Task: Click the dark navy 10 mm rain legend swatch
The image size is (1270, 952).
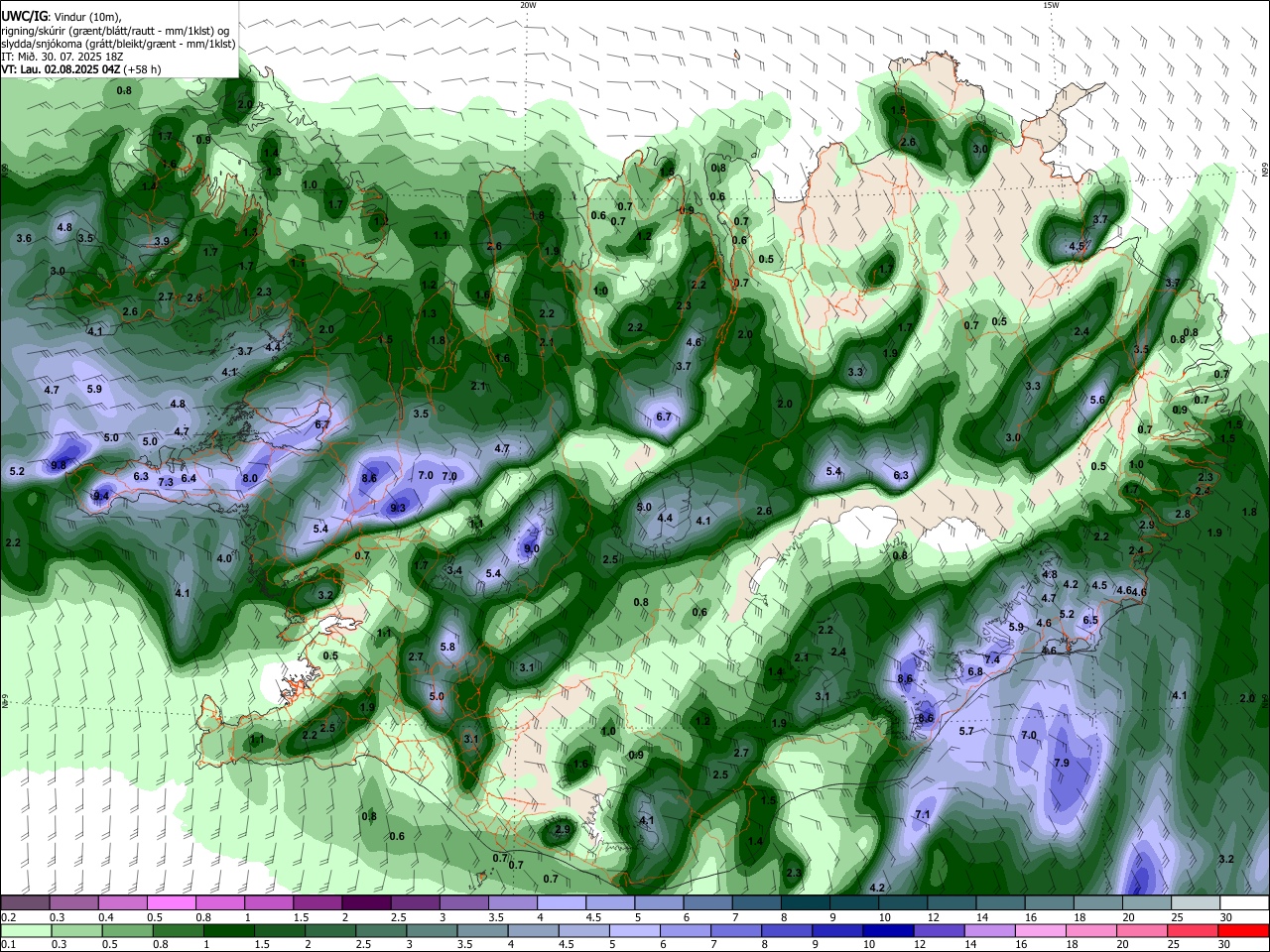Action: pos(888,930)
